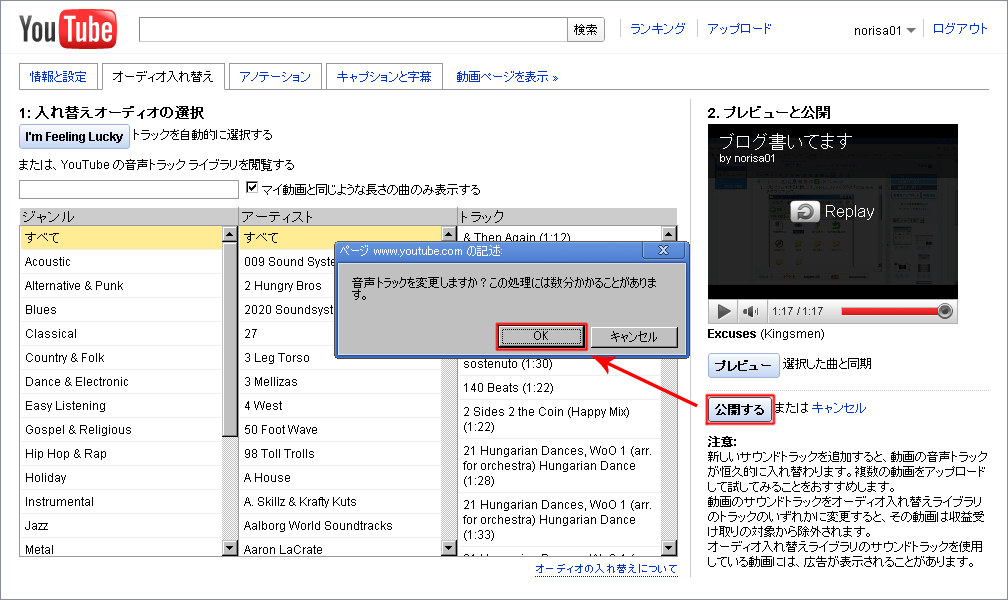Viewport: 1008px width, 600px height.
Task: Click the I'm Feeling Lucky button
Action: [74, 136]
